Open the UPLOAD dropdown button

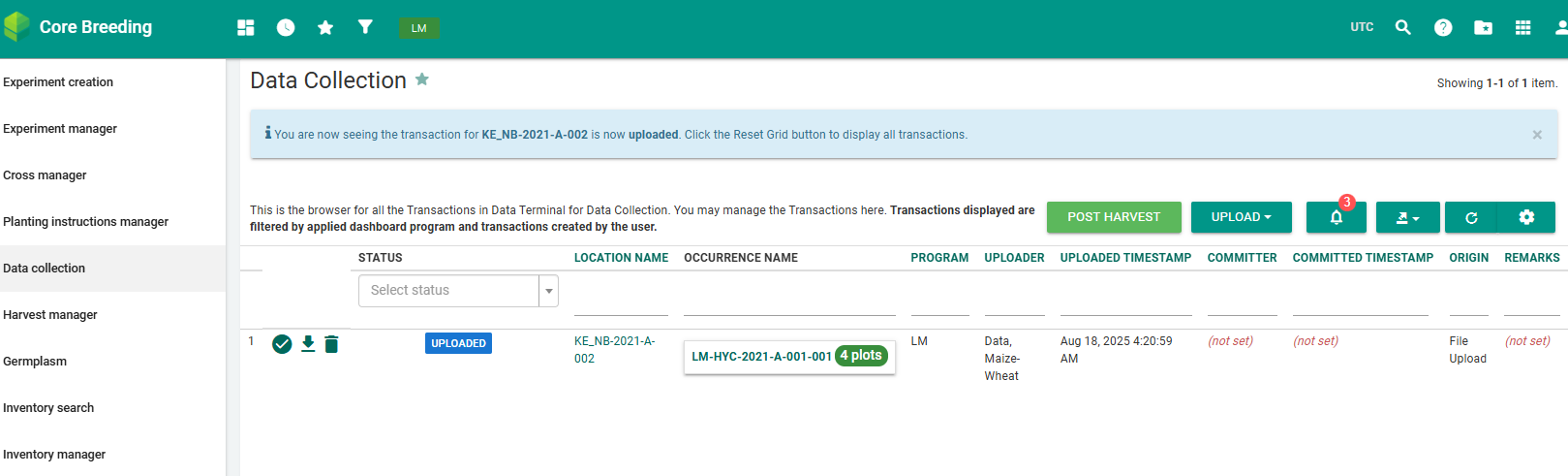click(1241, 217)
